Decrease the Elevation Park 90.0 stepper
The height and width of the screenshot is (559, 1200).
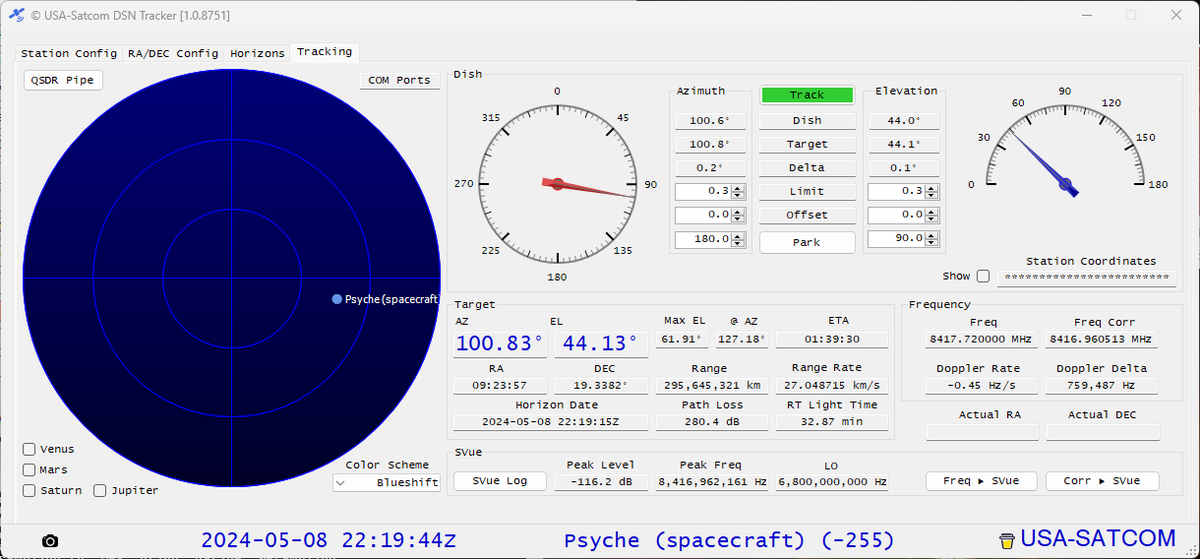[931, 243]
